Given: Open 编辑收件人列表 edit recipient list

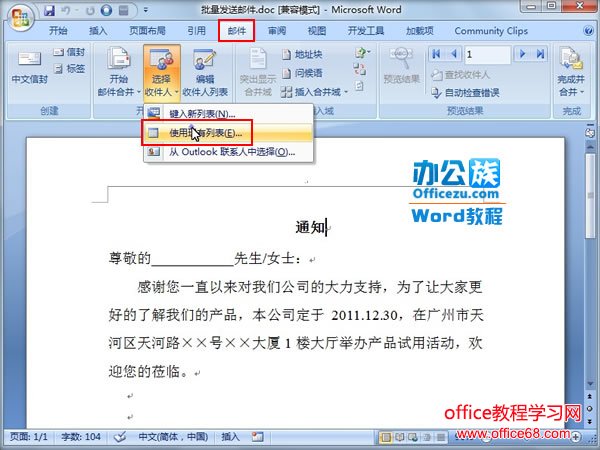Looking at the screenshot, I should 205,72.
